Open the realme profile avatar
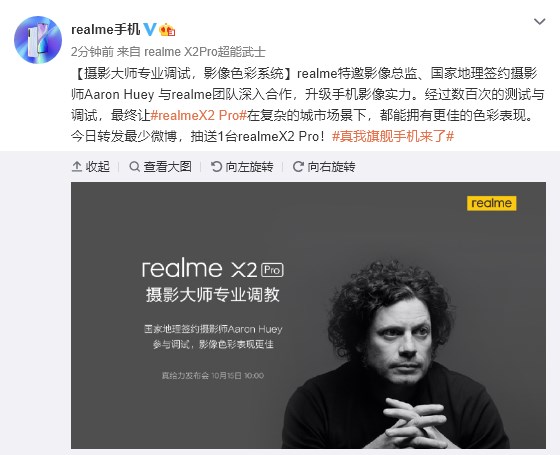 [38, 40]
